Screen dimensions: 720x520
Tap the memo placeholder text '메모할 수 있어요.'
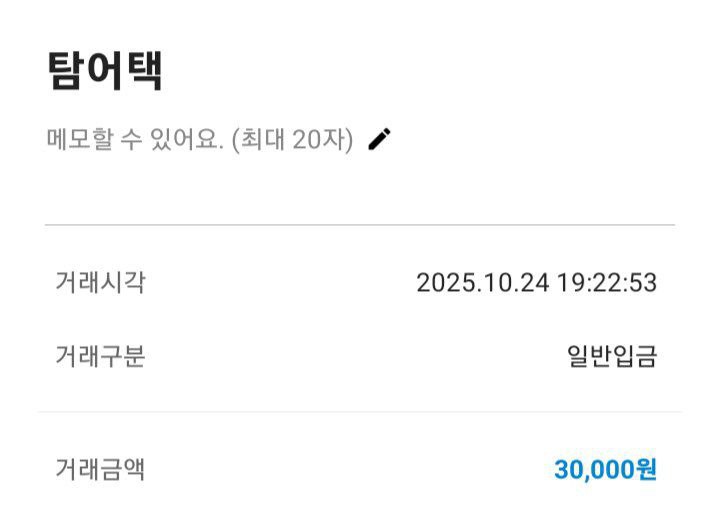click(x=135, y=141)
